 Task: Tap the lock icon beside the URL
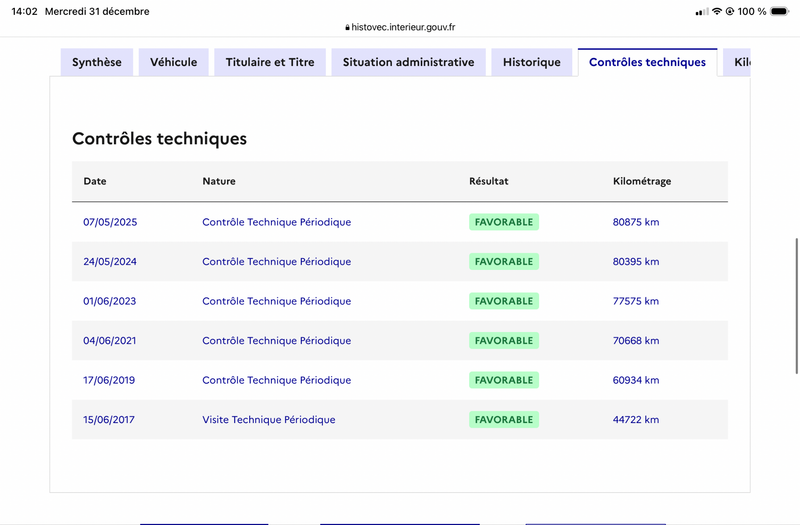coord(347,28)
